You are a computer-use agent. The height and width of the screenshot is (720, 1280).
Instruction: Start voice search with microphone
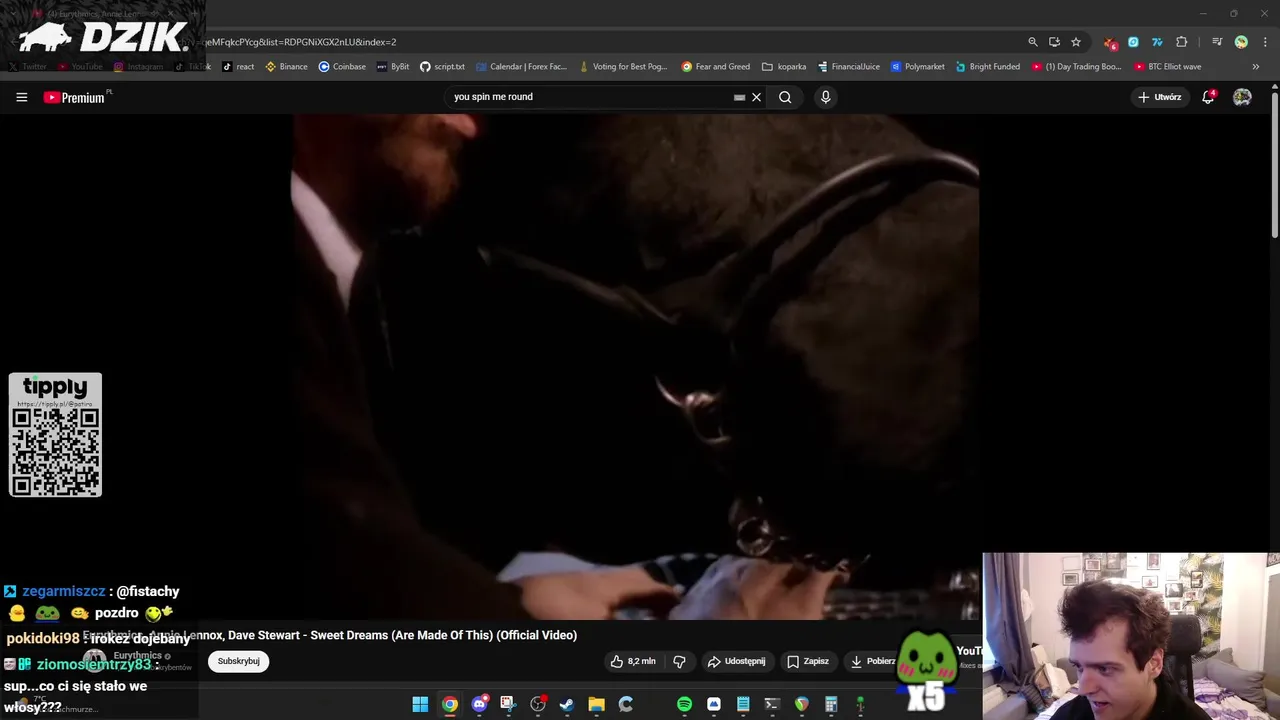[x=825, y=97]
